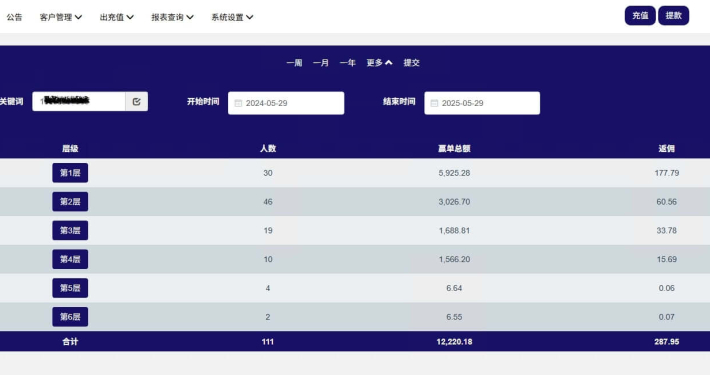Open the 第2层 level button
This screenshot has height=375, width=710.
(70, 202)
